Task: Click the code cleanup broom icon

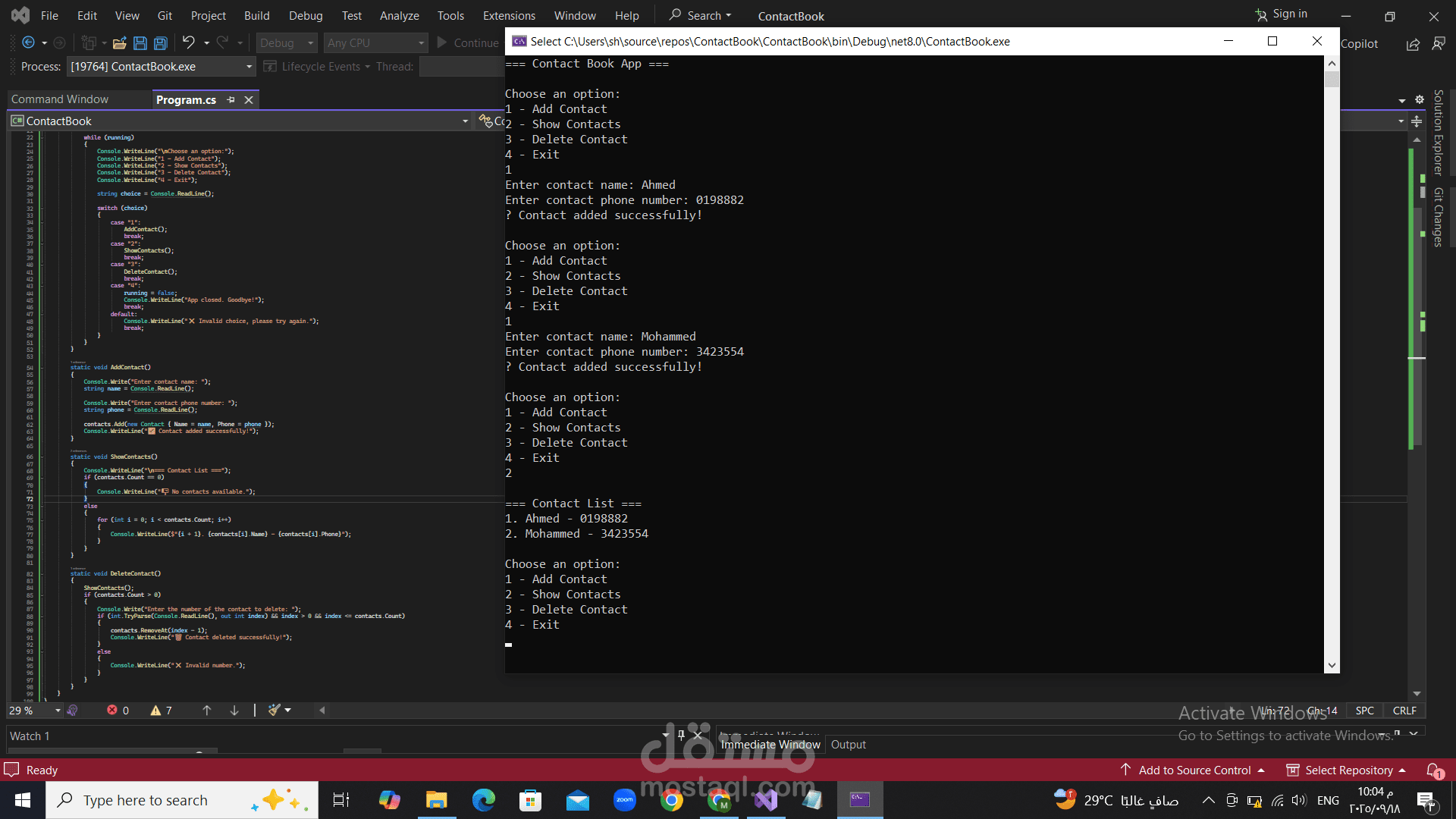Action: (x=275, y=711)
